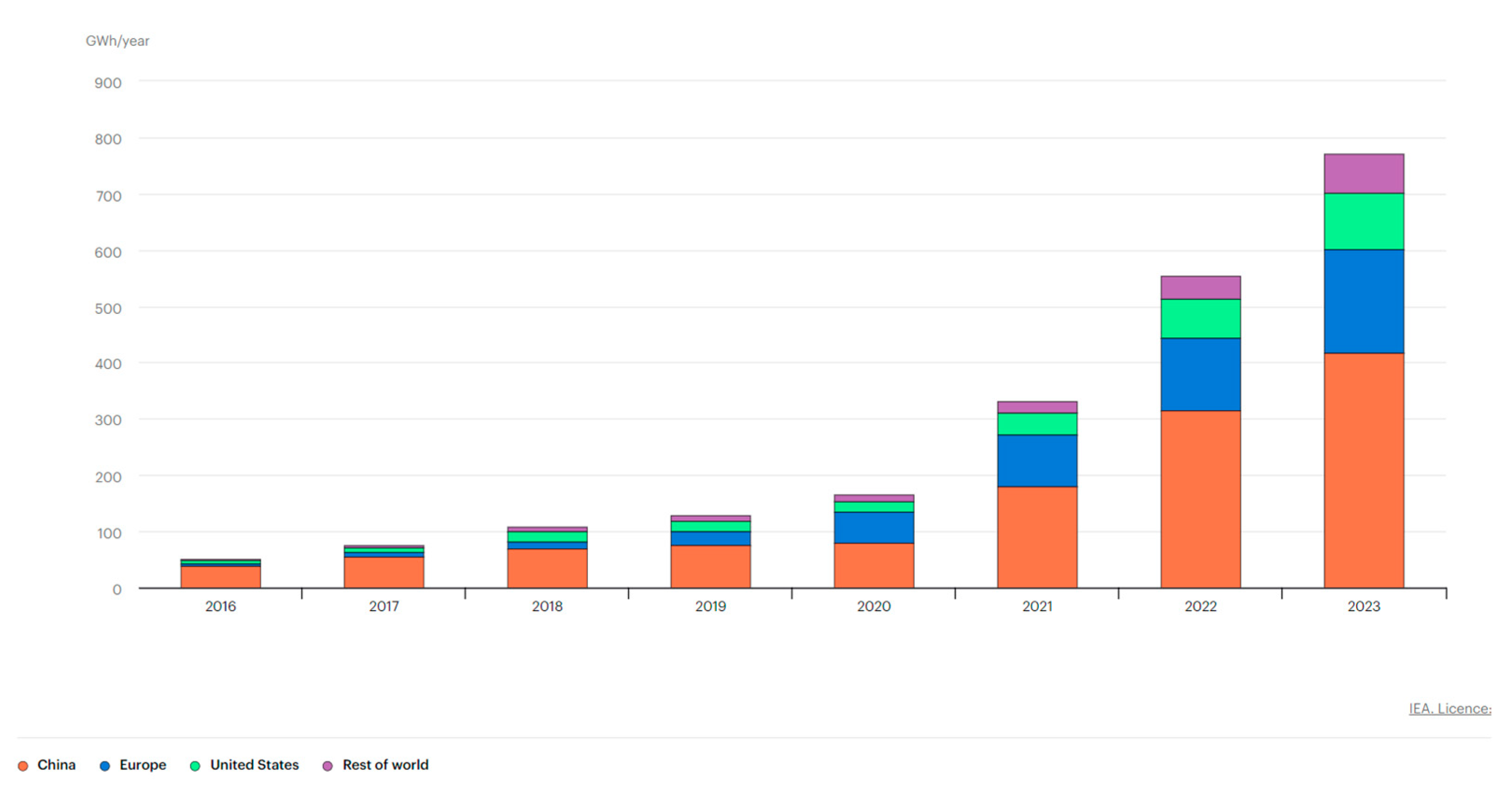
Task: Click the purple Rest of world legend dot
Action: coord(328,765)
